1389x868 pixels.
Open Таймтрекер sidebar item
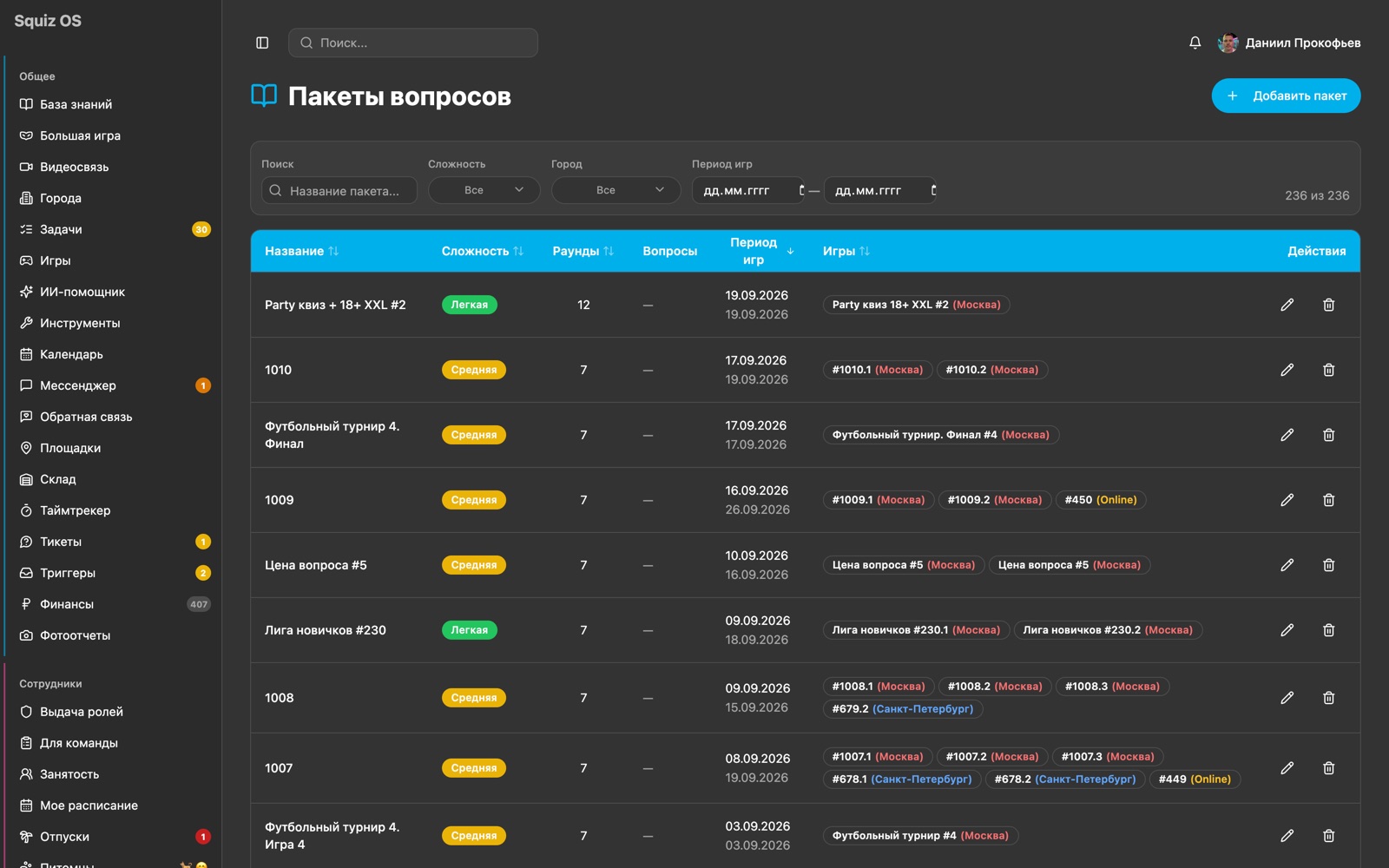pyautogui.click(x=76, y=510)
